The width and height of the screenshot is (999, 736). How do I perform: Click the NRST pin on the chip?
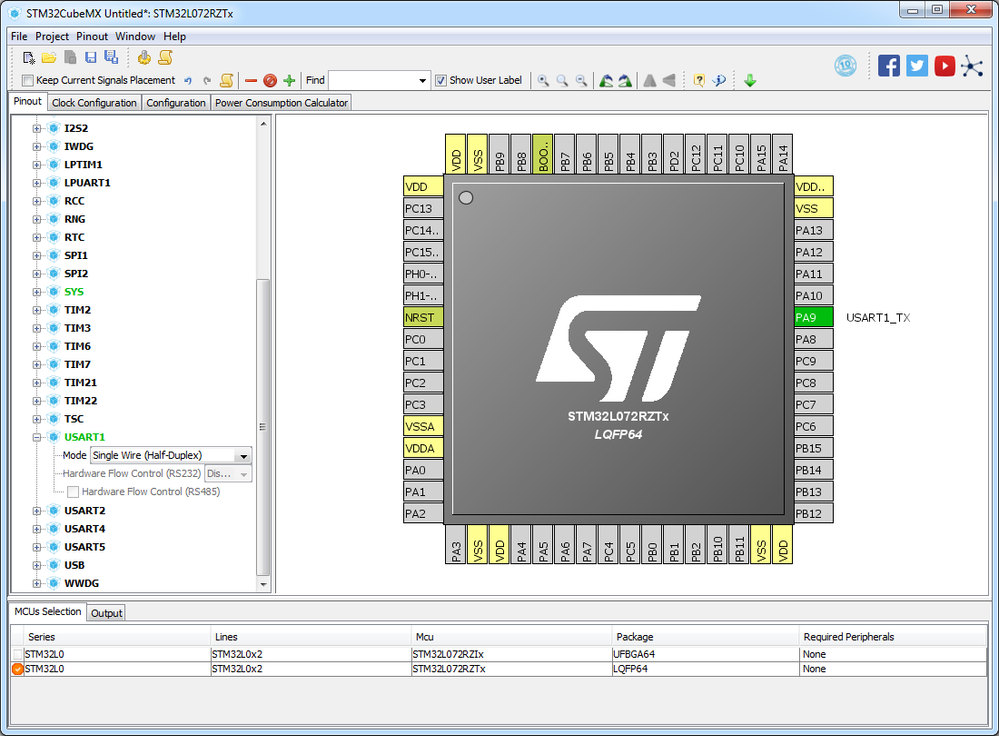click(x=423, y=317)
